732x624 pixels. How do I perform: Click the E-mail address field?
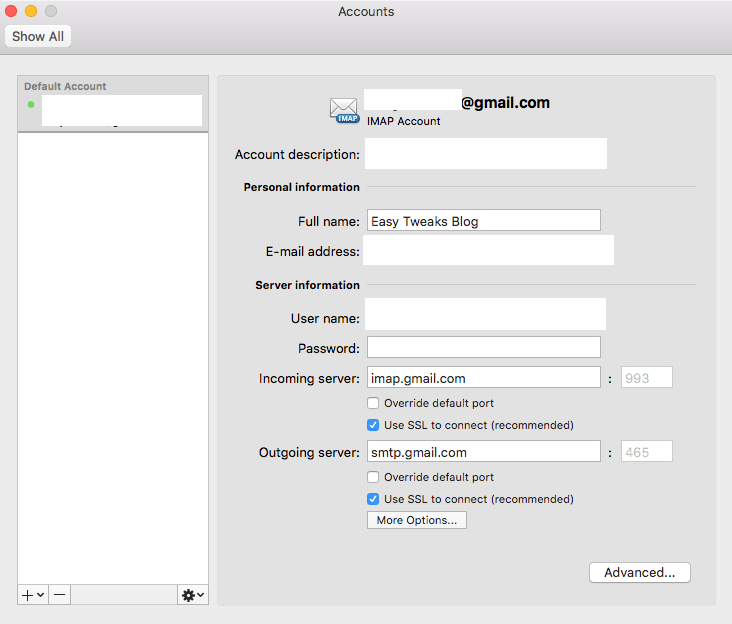(488, 251)
